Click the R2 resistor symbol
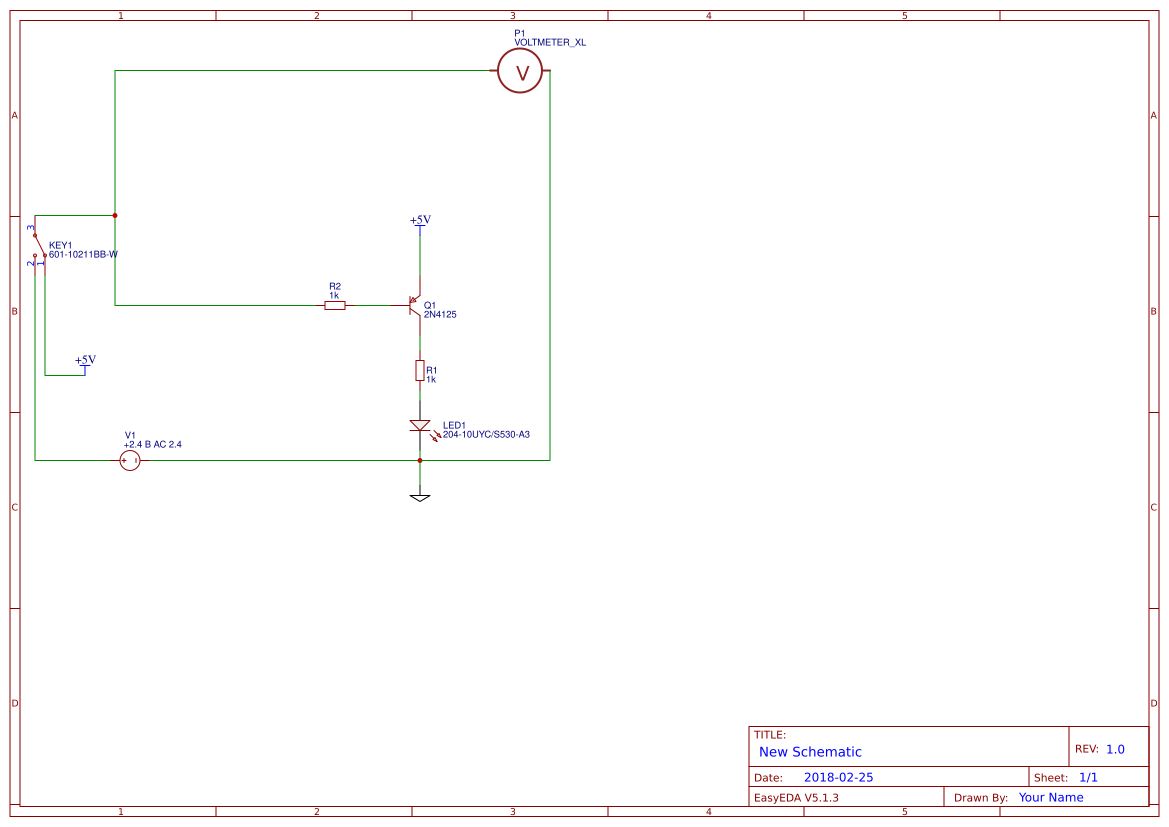1169x827 pixels. [334, 305]
